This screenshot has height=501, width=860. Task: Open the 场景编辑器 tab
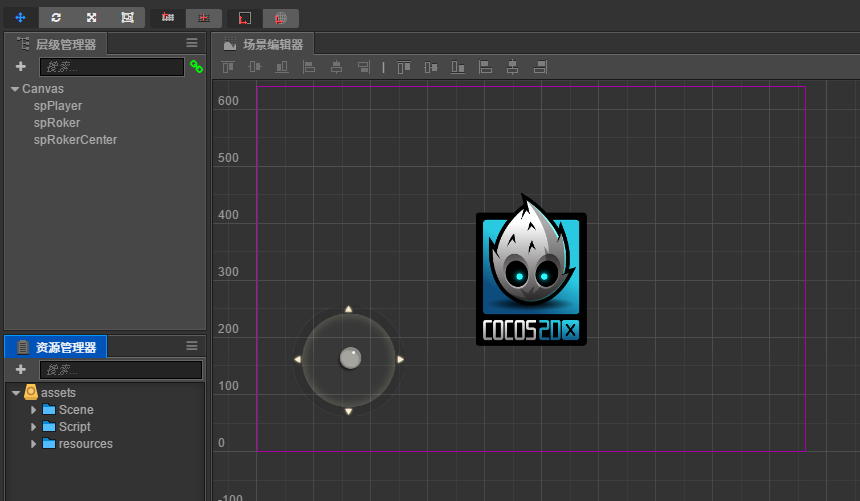[263, 44]
